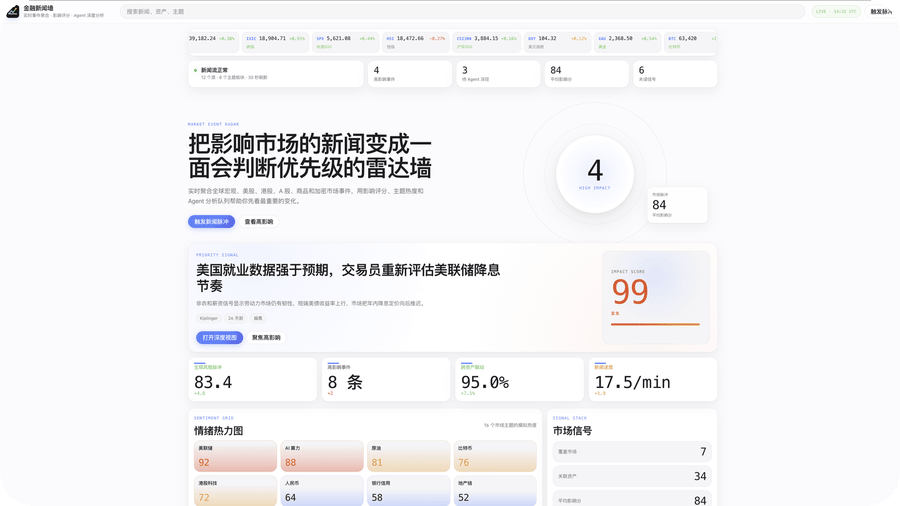Click the 触发新闻脉冲 blue button
The image size is (900, 506).
pos(211,221)
